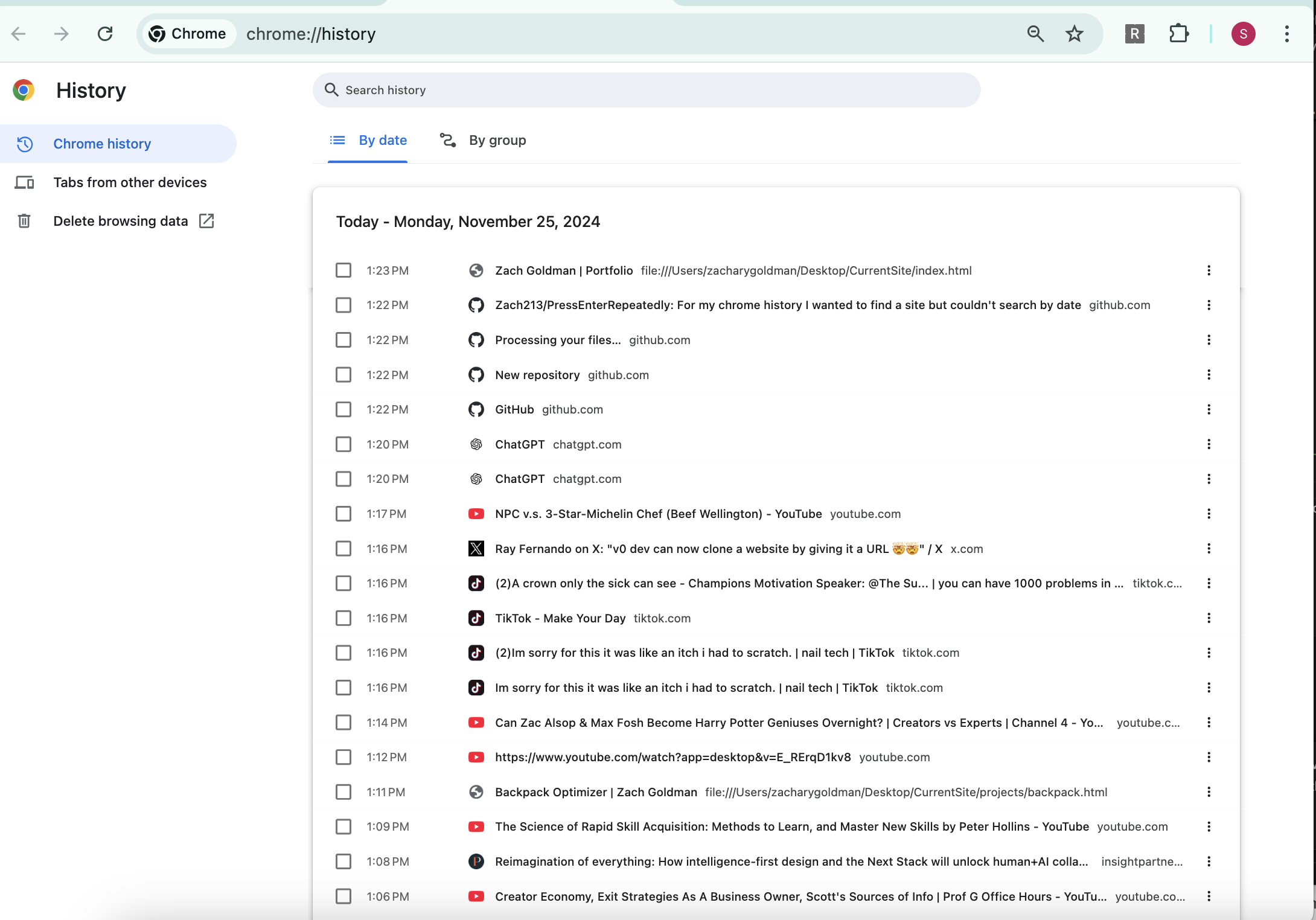Viewport: 1316px width, 920px height.
Task: Select Chrome history in the sidebar
Action: [118, 144]
